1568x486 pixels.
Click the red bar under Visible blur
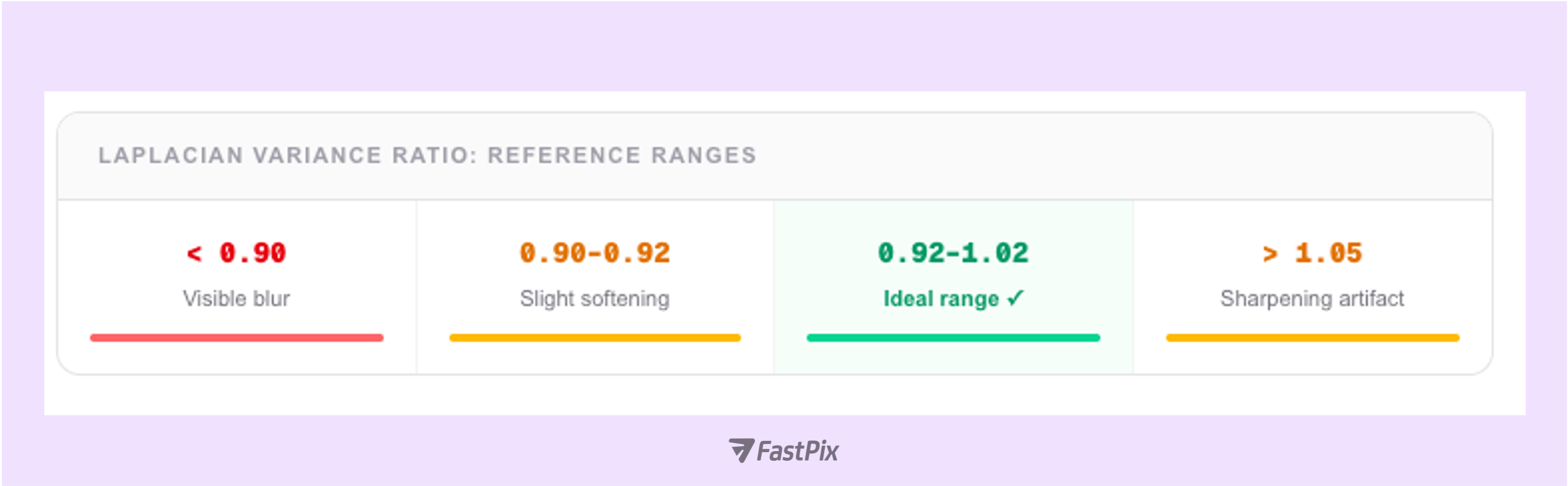(237, 338)
